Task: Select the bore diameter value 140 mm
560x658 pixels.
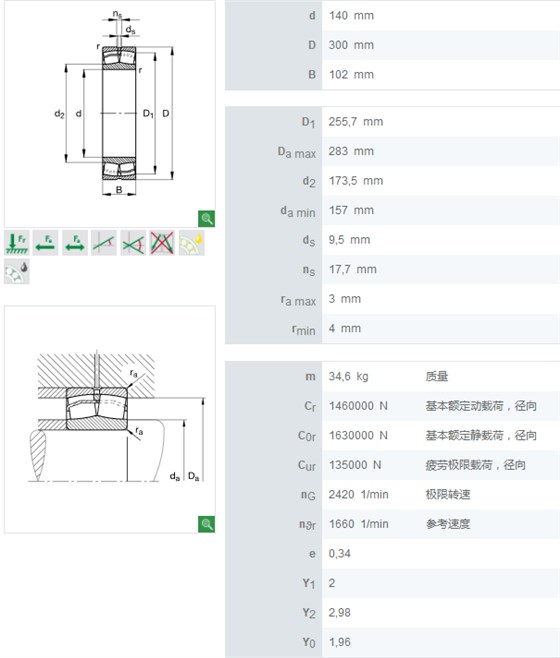Action: (351, 16)
